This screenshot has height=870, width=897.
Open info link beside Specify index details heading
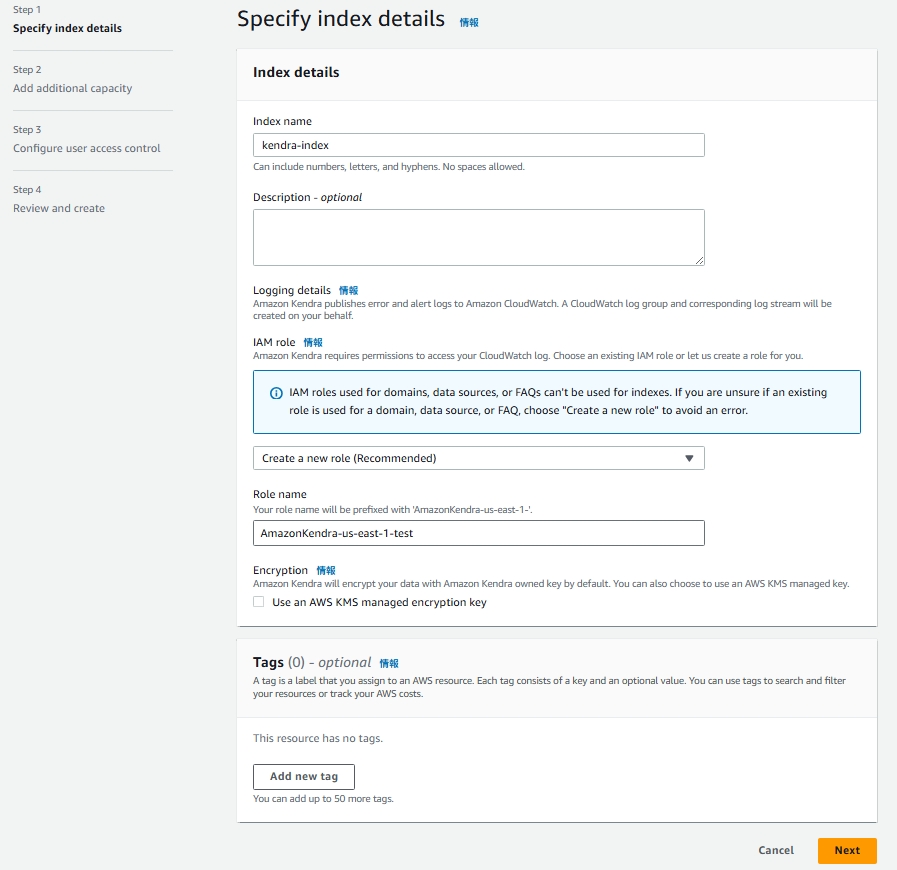click(x=469, y=22)
